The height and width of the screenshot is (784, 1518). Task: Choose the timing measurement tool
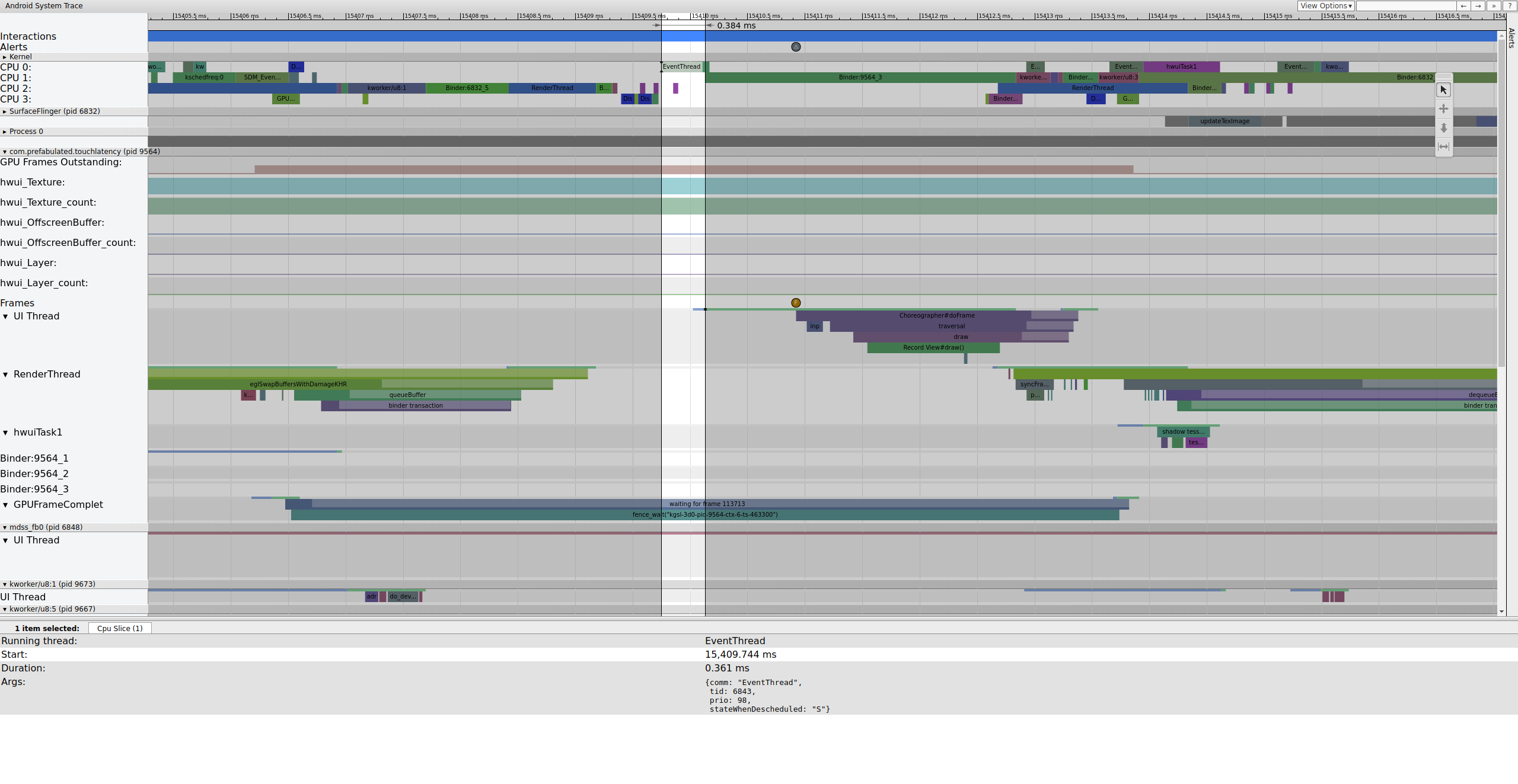click(1443, 147)
